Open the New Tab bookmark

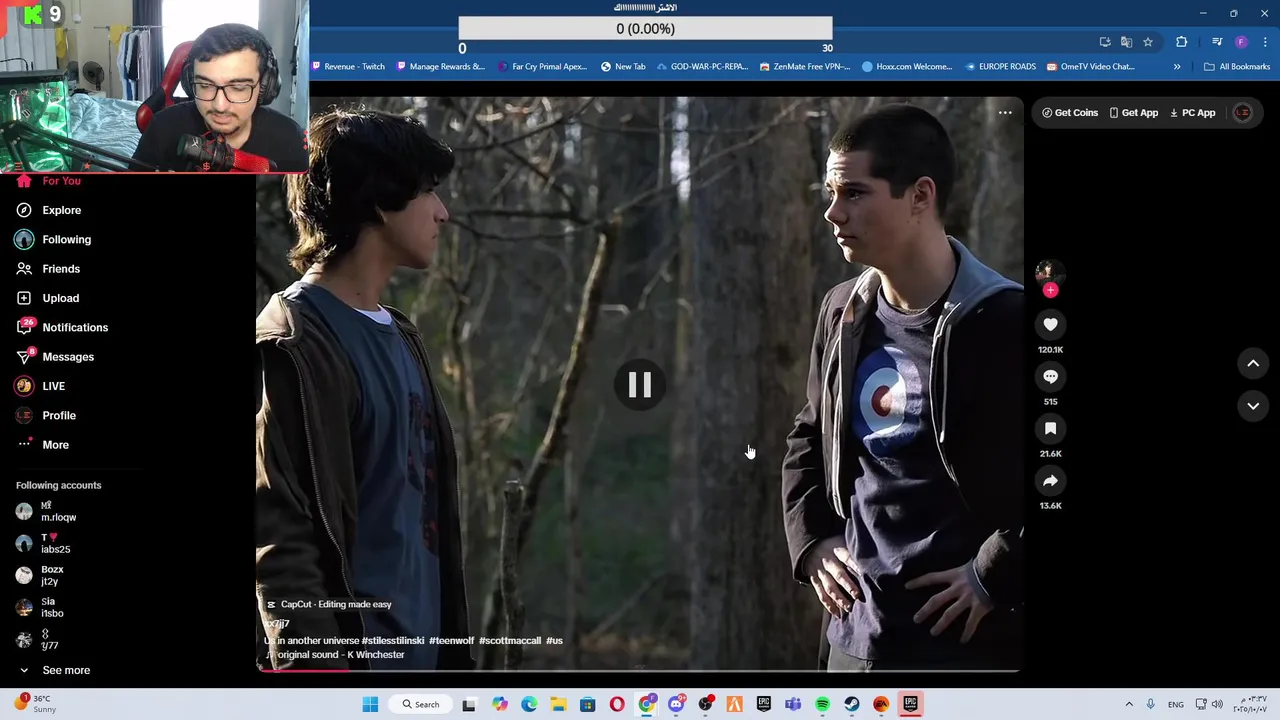623,67
